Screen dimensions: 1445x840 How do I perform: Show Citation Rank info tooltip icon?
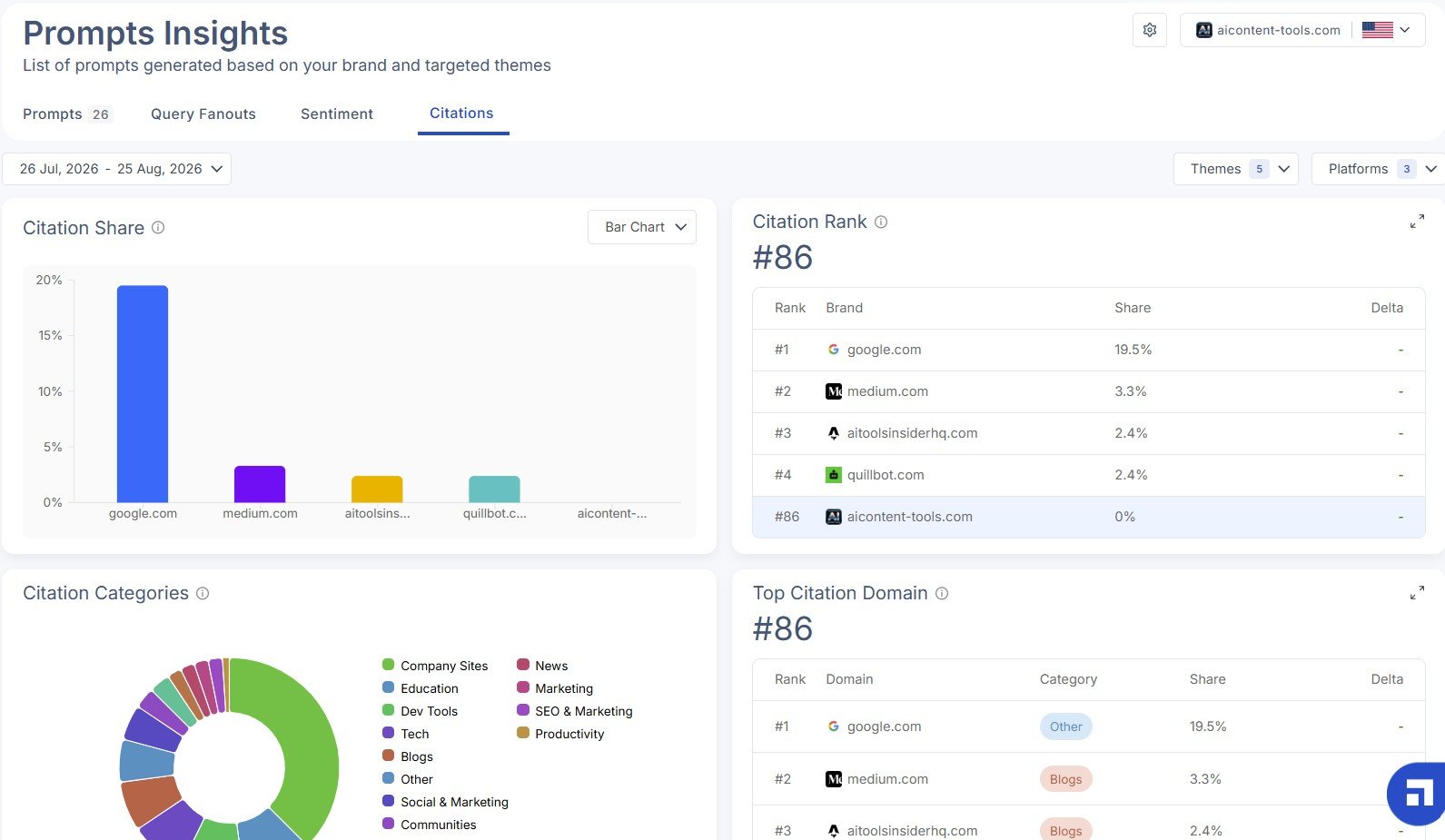click(881, 222)
